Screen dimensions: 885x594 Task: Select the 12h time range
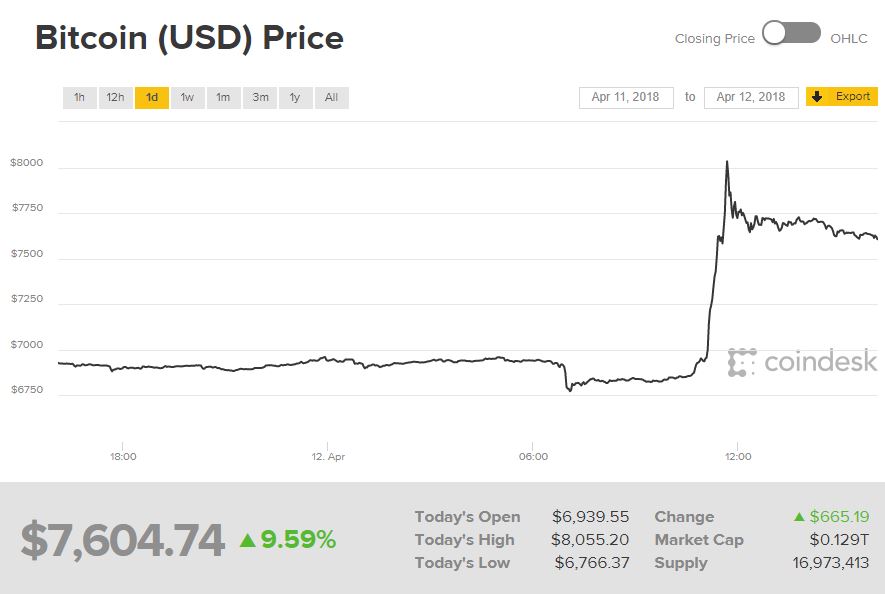[115, 97]
